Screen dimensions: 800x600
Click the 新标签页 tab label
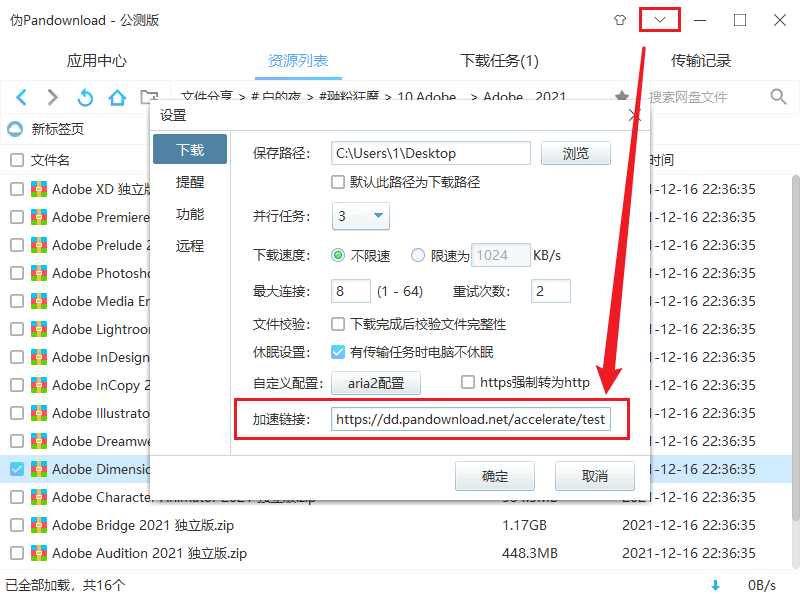click(58, 129)
